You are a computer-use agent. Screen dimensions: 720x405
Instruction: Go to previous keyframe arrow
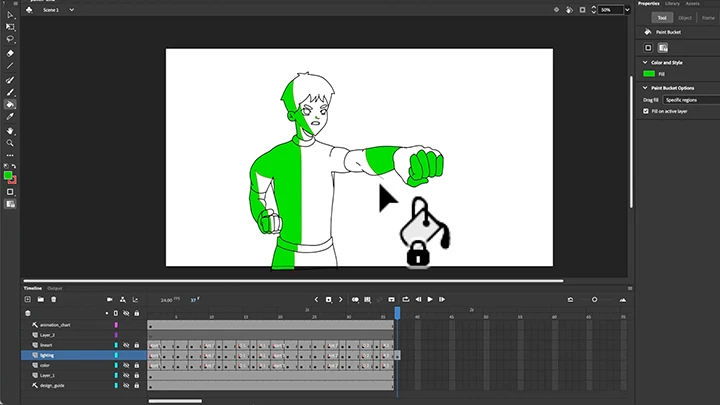pyautogui.click(x=316, y=299)
